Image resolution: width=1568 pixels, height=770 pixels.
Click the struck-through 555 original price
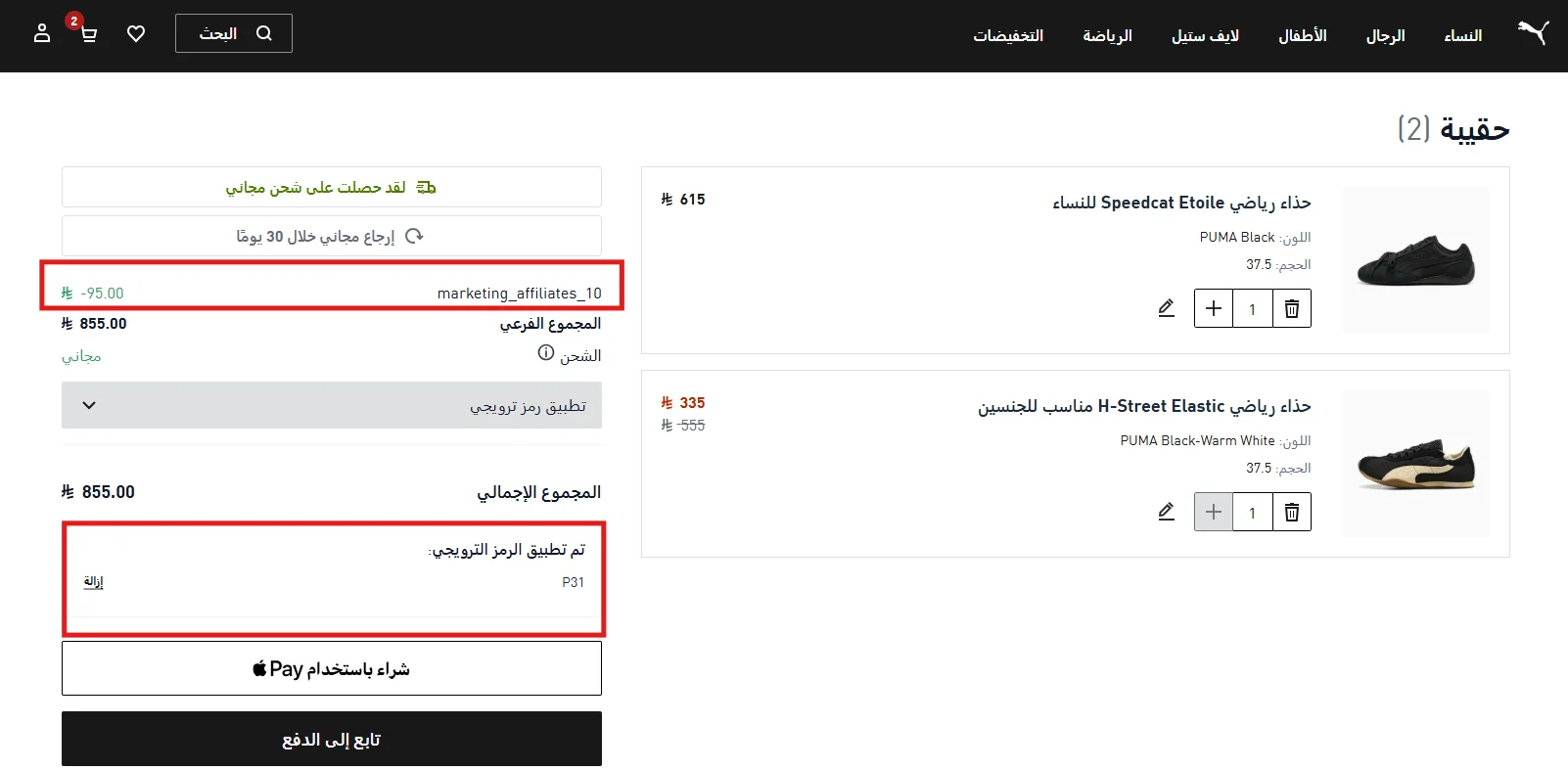pyautogui.click(x=683, y=425)
